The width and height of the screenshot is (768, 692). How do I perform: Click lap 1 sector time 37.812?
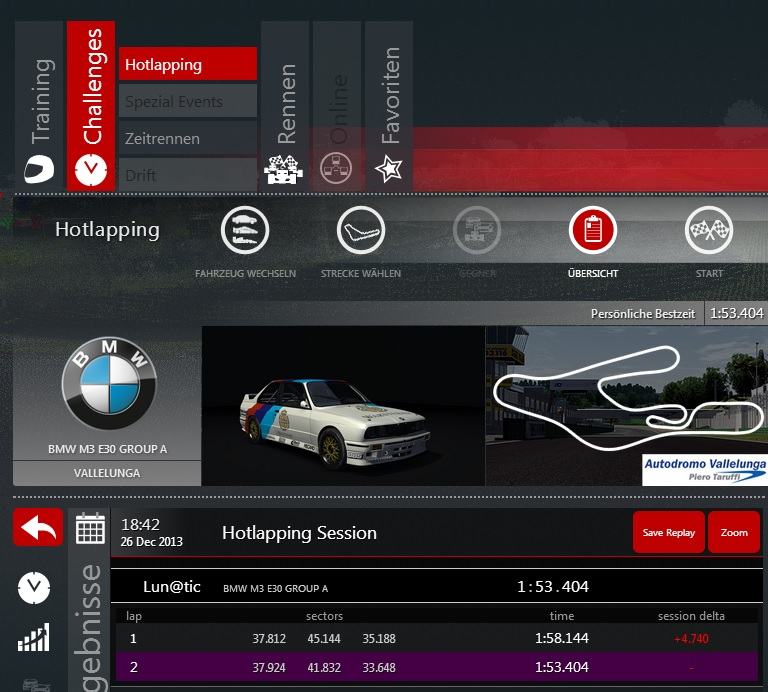coord(269,639)
